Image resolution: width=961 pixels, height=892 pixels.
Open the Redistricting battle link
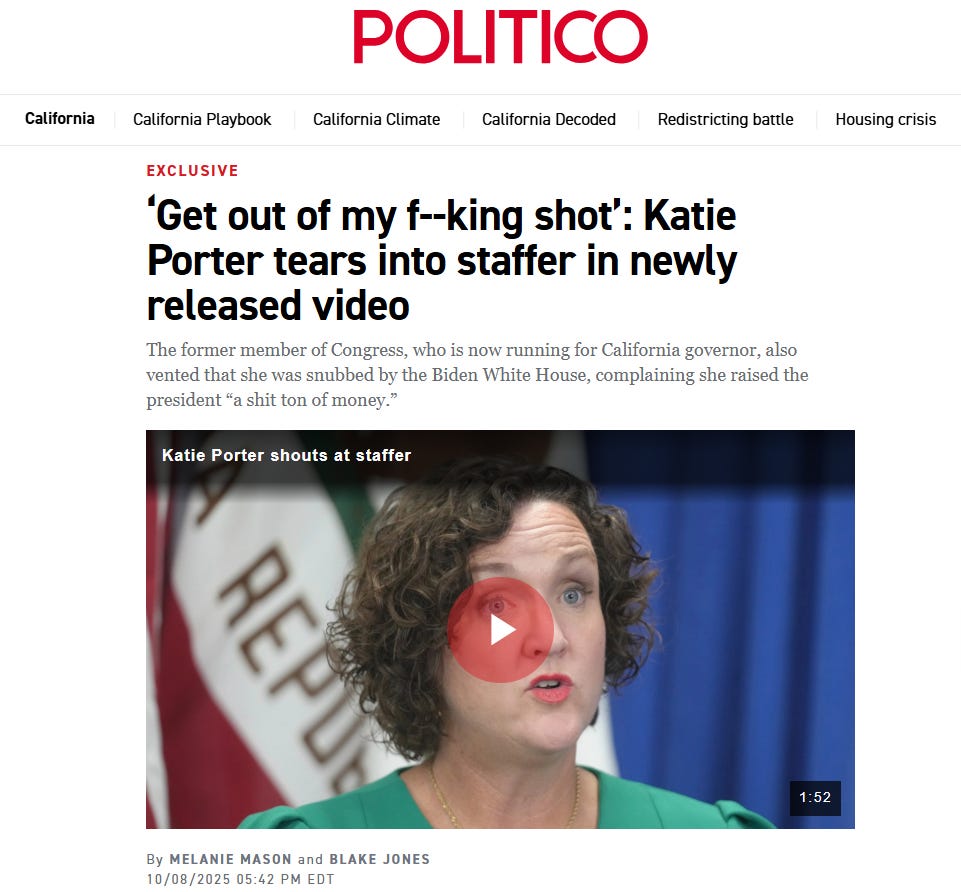[x=725, y=119]
